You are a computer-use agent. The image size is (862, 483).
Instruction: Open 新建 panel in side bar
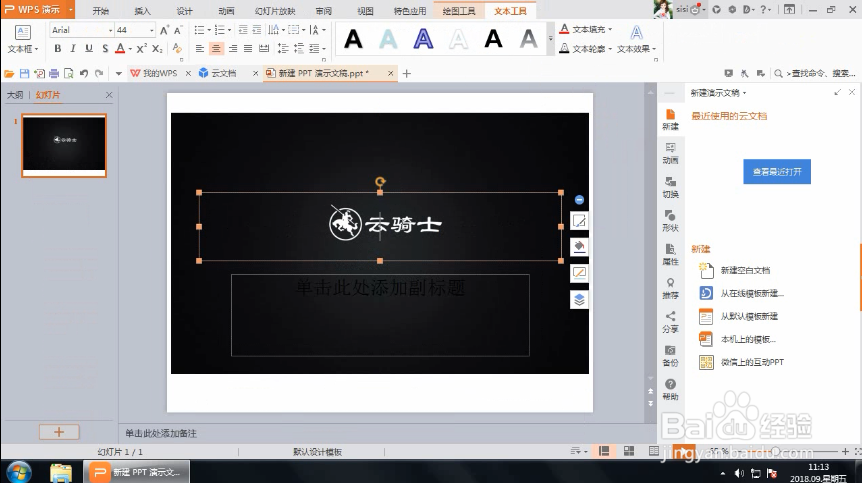click(x=670, y=119)
